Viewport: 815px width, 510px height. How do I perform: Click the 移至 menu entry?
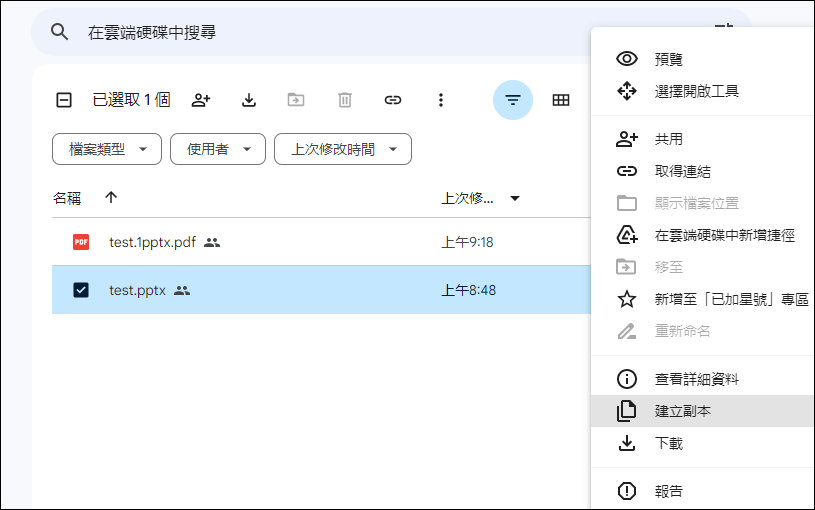coord(703,267)
